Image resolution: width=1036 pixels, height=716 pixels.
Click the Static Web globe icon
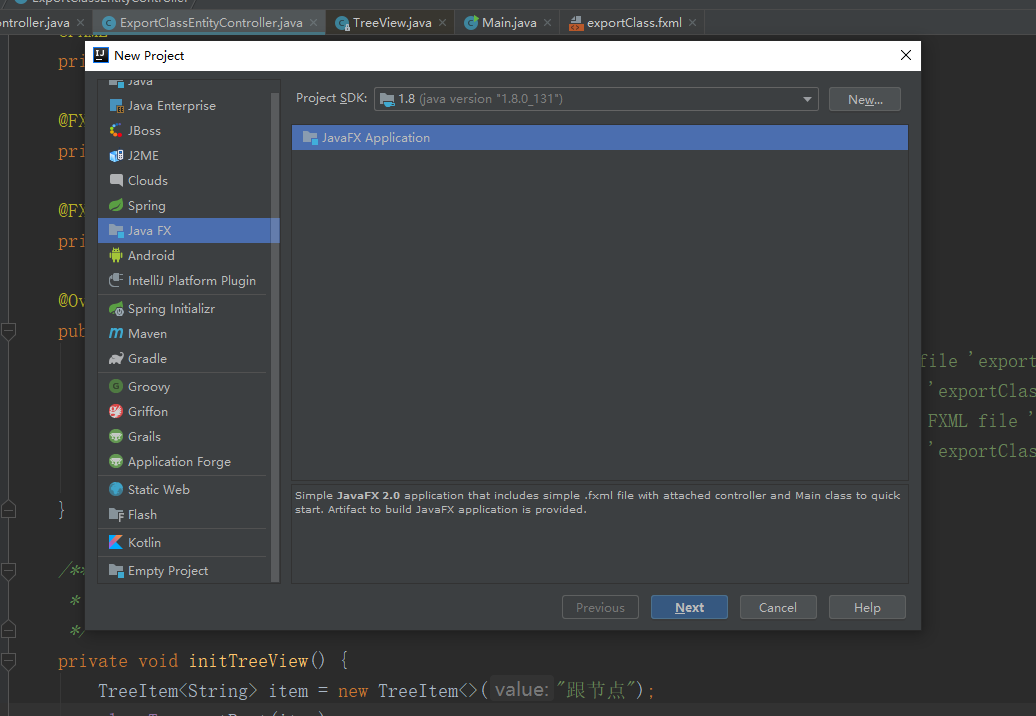(116, 489)
